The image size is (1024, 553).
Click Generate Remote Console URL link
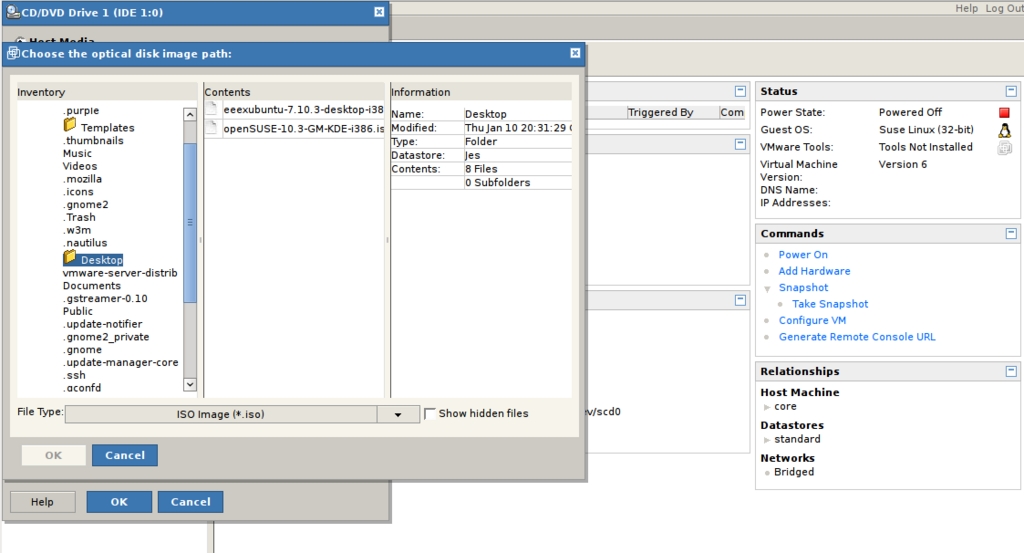[x=857, y=337]
